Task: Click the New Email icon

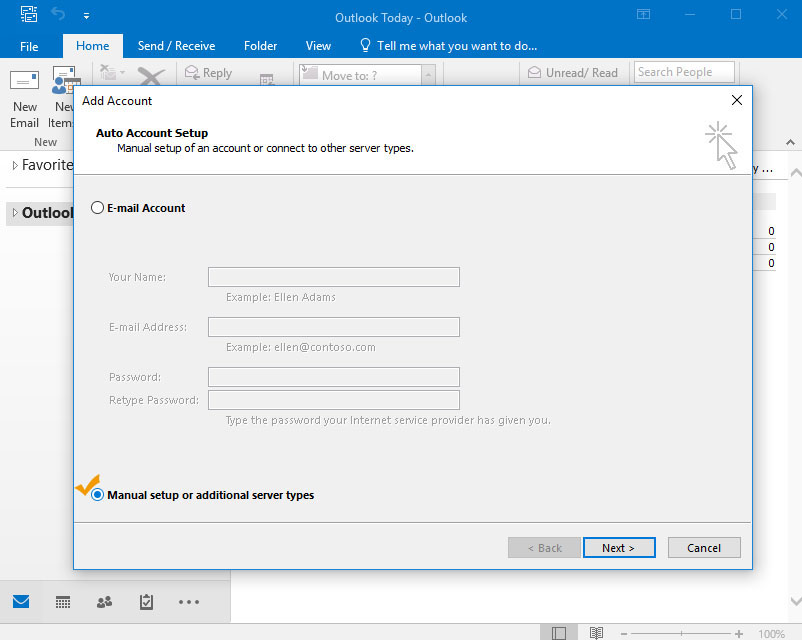Action: (x=25, y=80)
